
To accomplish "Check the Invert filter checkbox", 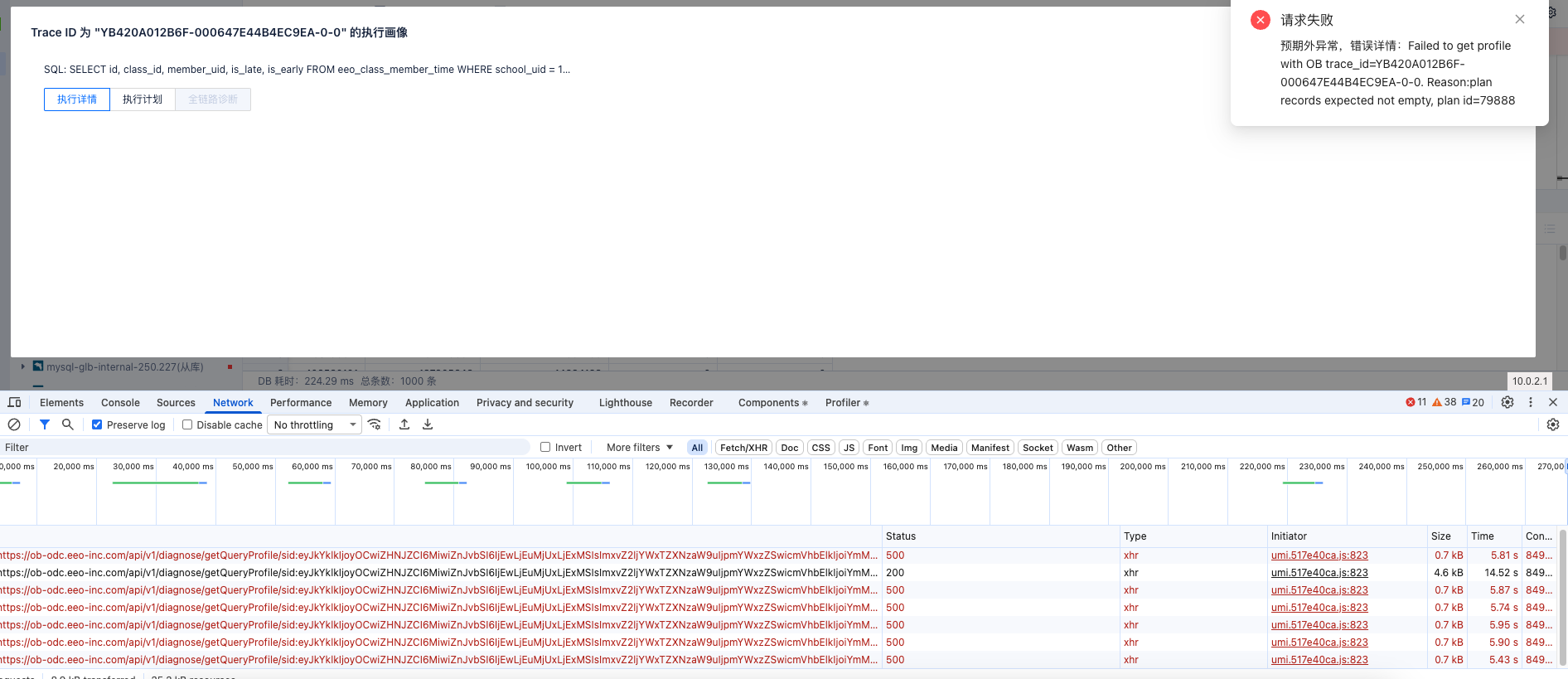I will [x=545, y=447].
